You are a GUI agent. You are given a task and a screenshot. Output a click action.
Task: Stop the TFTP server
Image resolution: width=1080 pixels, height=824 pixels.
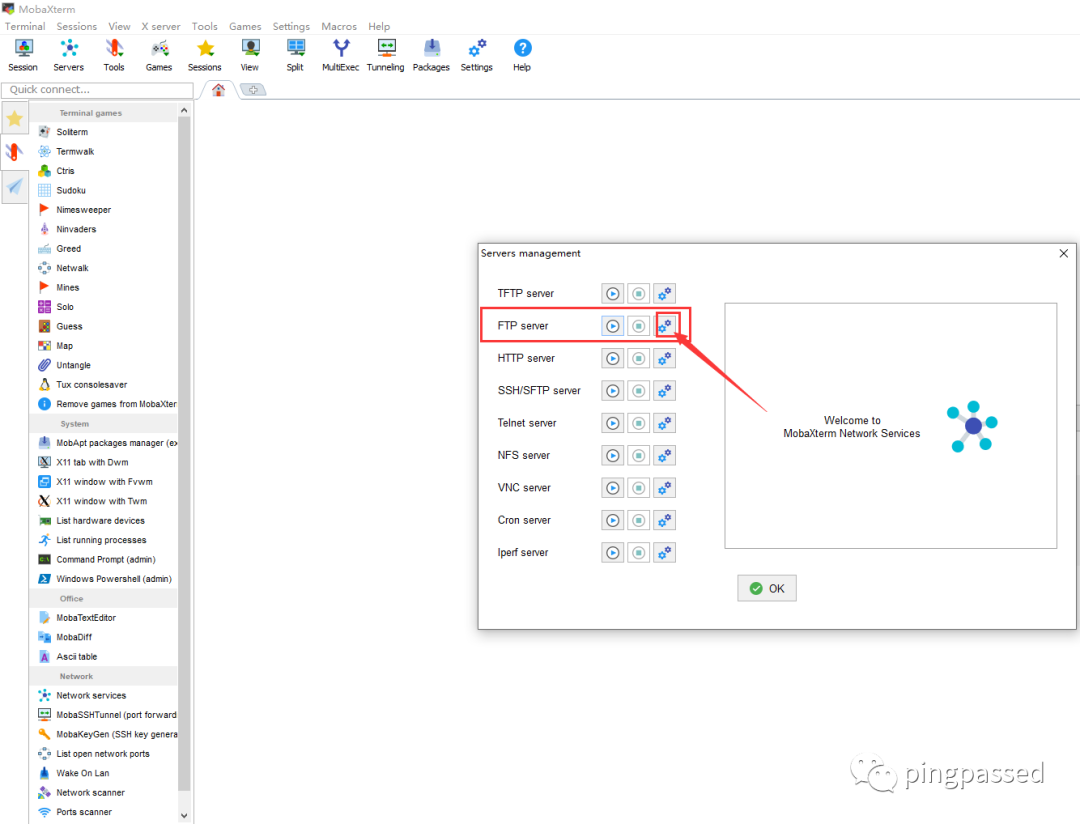(638, 293)
